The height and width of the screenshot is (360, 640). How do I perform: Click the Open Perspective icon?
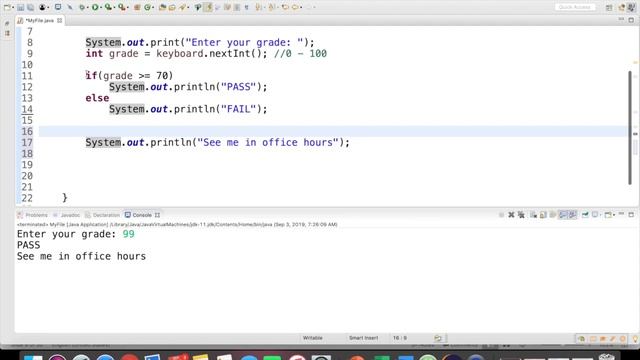click(x=609, y=7)
